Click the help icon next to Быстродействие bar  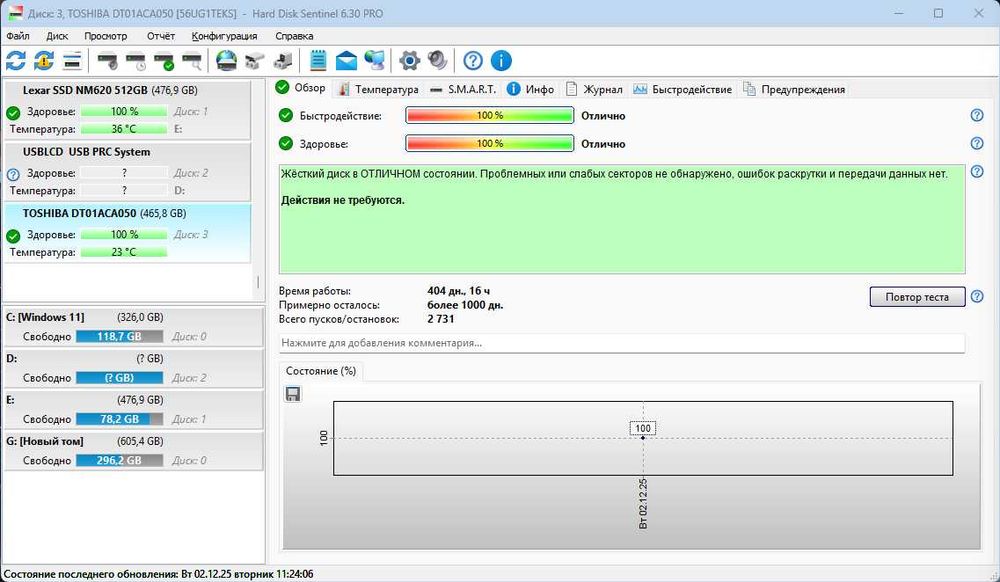[x=976, y=115]
